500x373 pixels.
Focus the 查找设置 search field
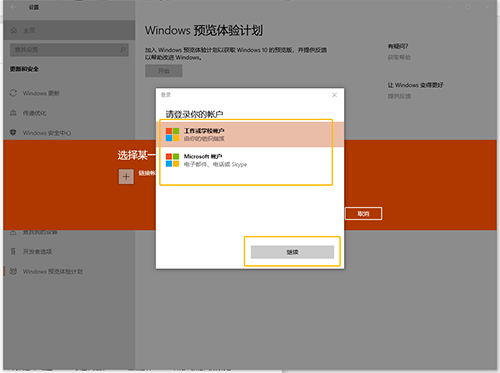click(x=69, y=50)
